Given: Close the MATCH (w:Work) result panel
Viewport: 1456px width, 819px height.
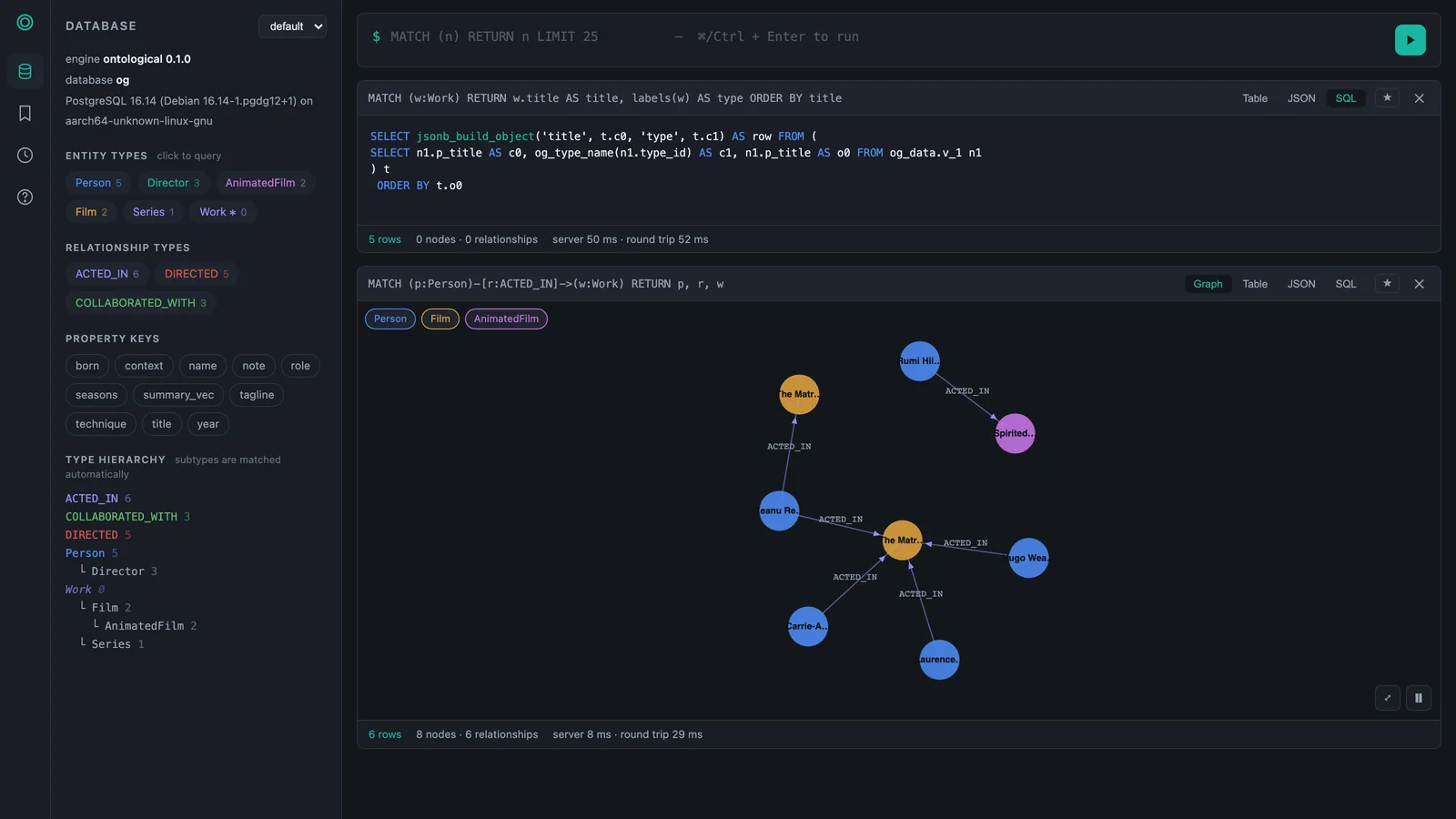Looking at the screenshot, I should [x=1419, y=98].
